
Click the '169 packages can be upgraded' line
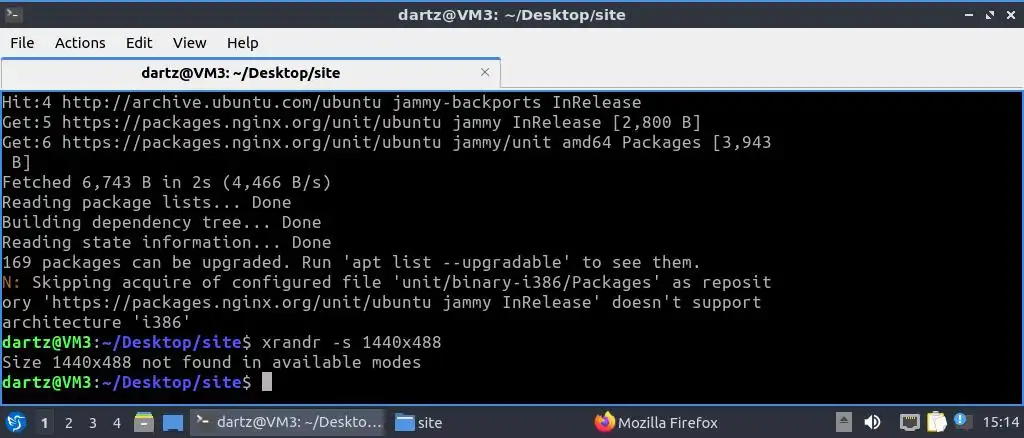coord(351,262)
